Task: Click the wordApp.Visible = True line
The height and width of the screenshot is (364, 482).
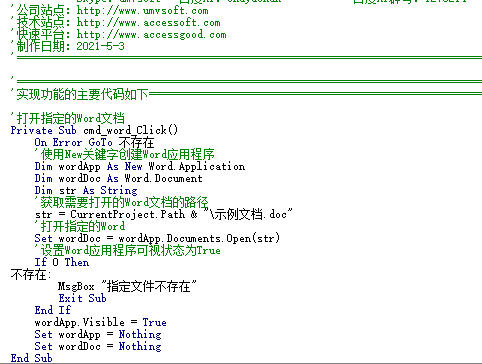Action: (100, 322)
